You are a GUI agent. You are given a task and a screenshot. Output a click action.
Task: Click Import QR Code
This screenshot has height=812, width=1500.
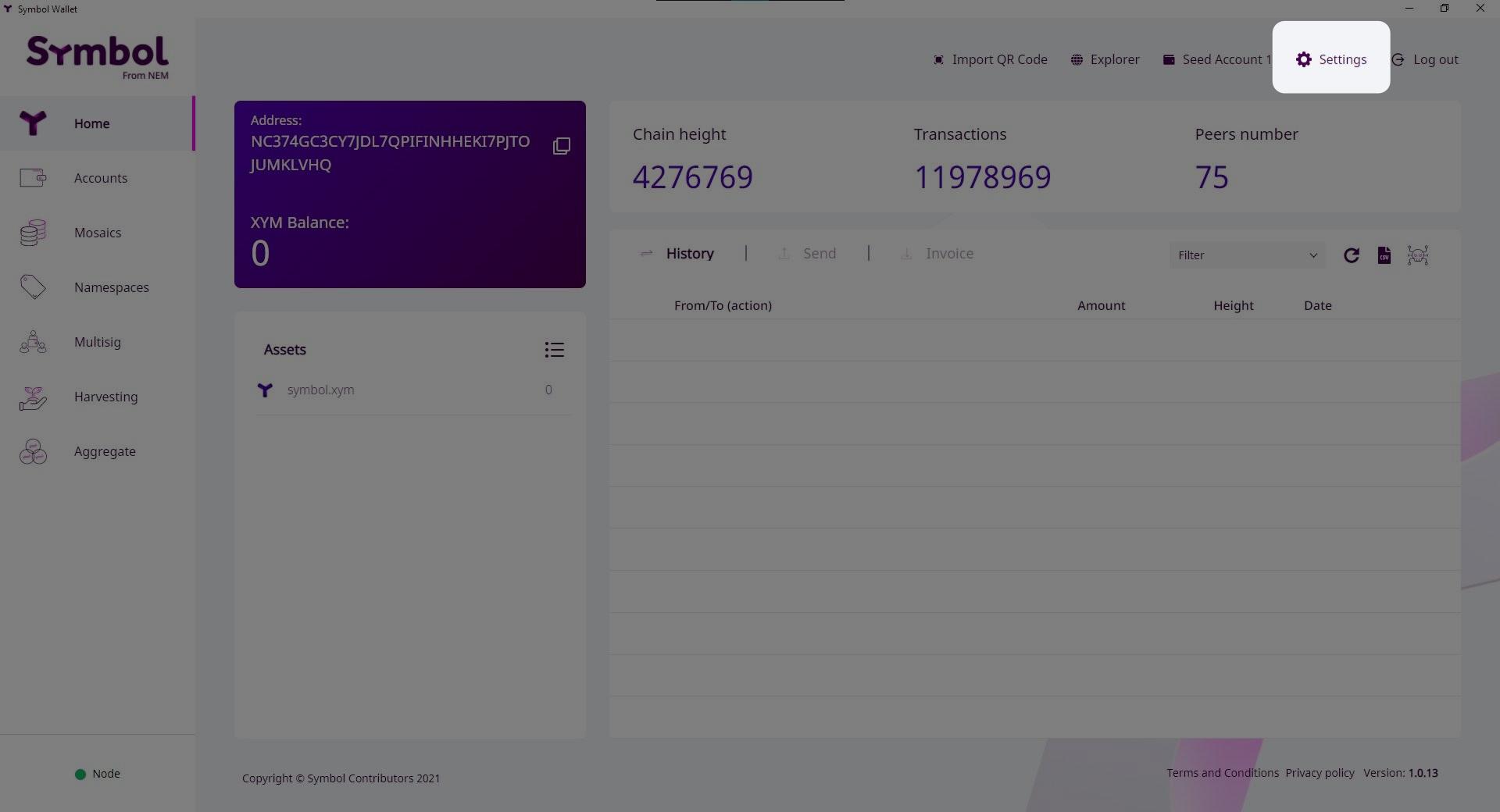990,59
